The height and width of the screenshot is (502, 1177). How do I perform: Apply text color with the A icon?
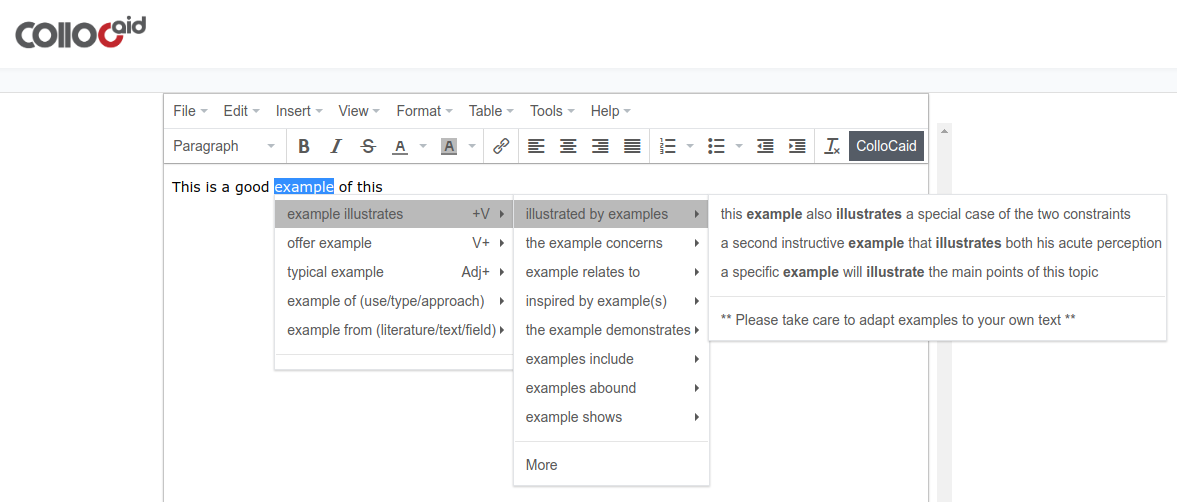[x=400, y=146]
